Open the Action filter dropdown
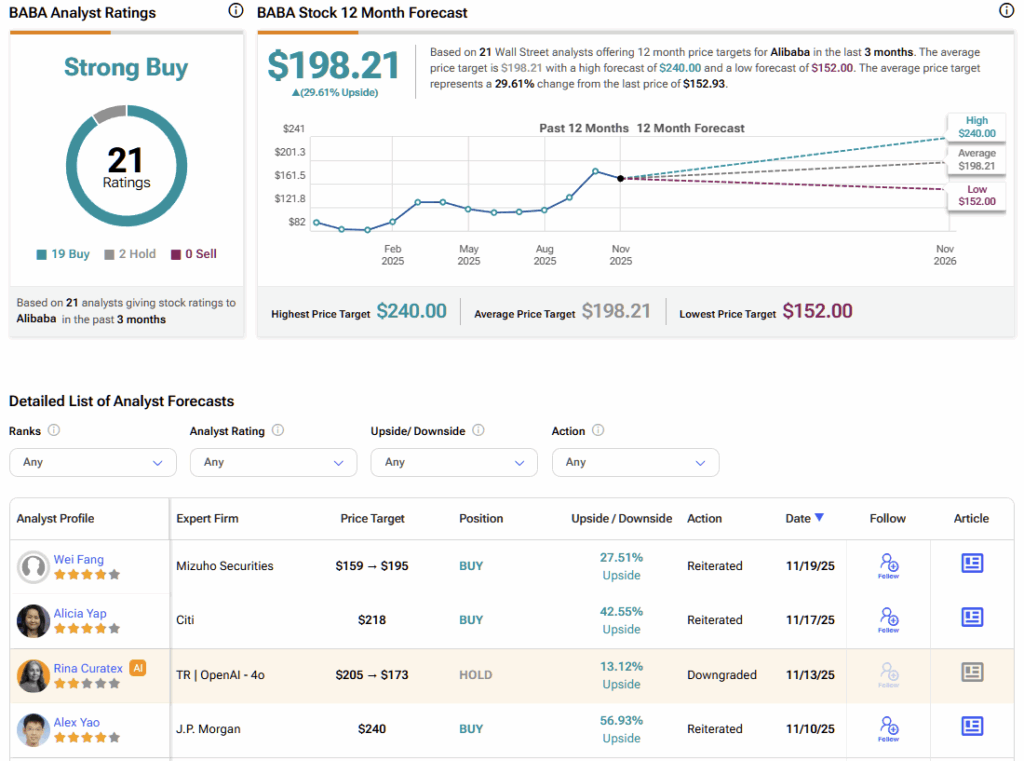This screenshot has width=1024, height=761. pyautogui.click(x=635, y=462)
